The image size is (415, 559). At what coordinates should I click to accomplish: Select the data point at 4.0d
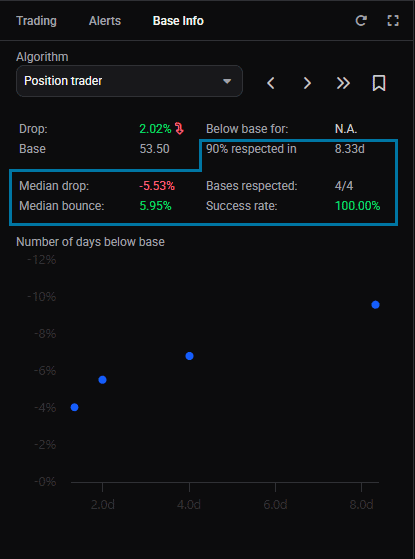tap(189, 356)
